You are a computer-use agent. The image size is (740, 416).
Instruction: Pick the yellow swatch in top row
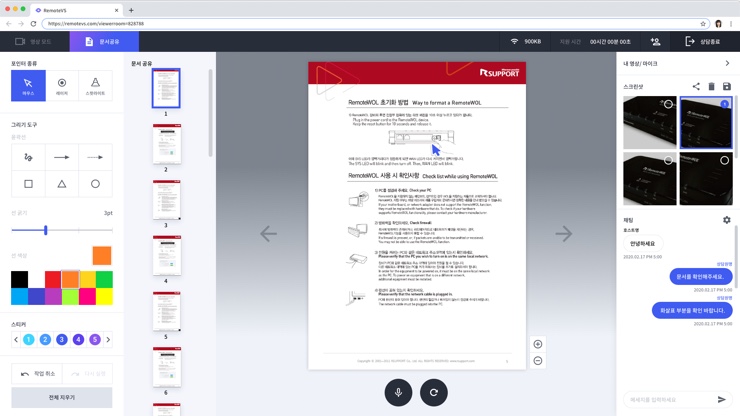coord(87,279)
